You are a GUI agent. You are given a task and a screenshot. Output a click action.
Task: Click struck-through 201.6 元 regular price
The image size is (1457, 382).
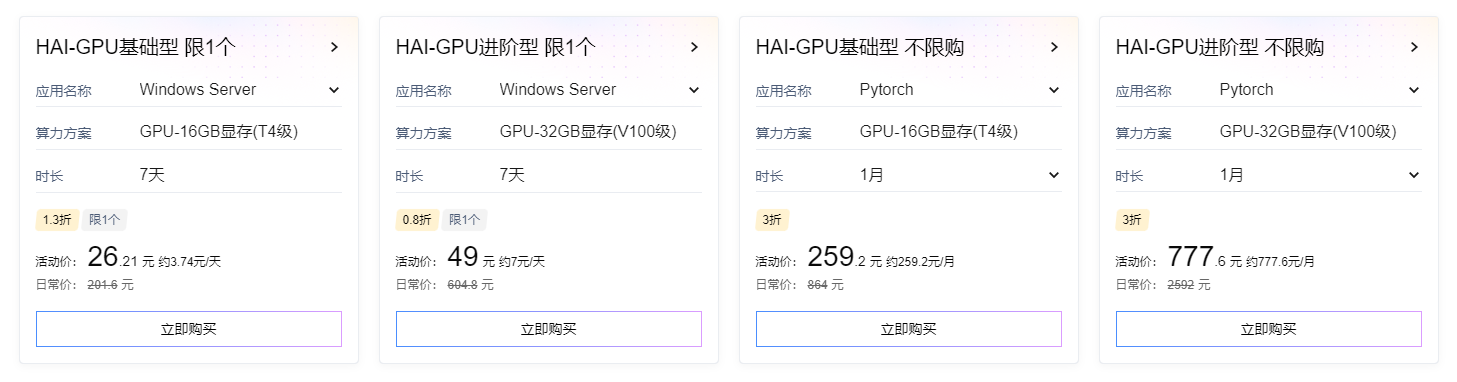[x=110, y=285]
